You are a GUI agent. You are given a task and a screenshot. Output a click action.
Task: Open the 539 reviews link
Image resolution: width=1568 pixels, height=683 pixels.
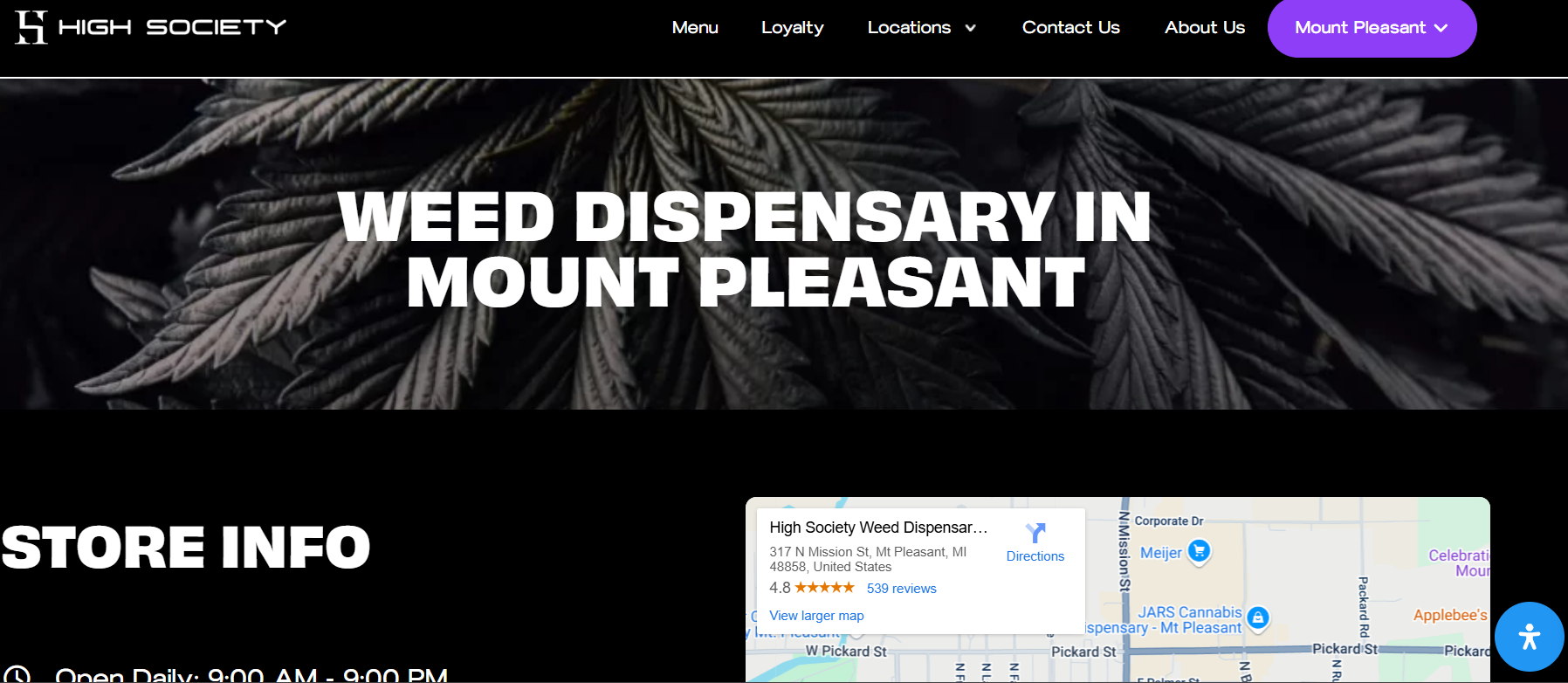[901, 589]
